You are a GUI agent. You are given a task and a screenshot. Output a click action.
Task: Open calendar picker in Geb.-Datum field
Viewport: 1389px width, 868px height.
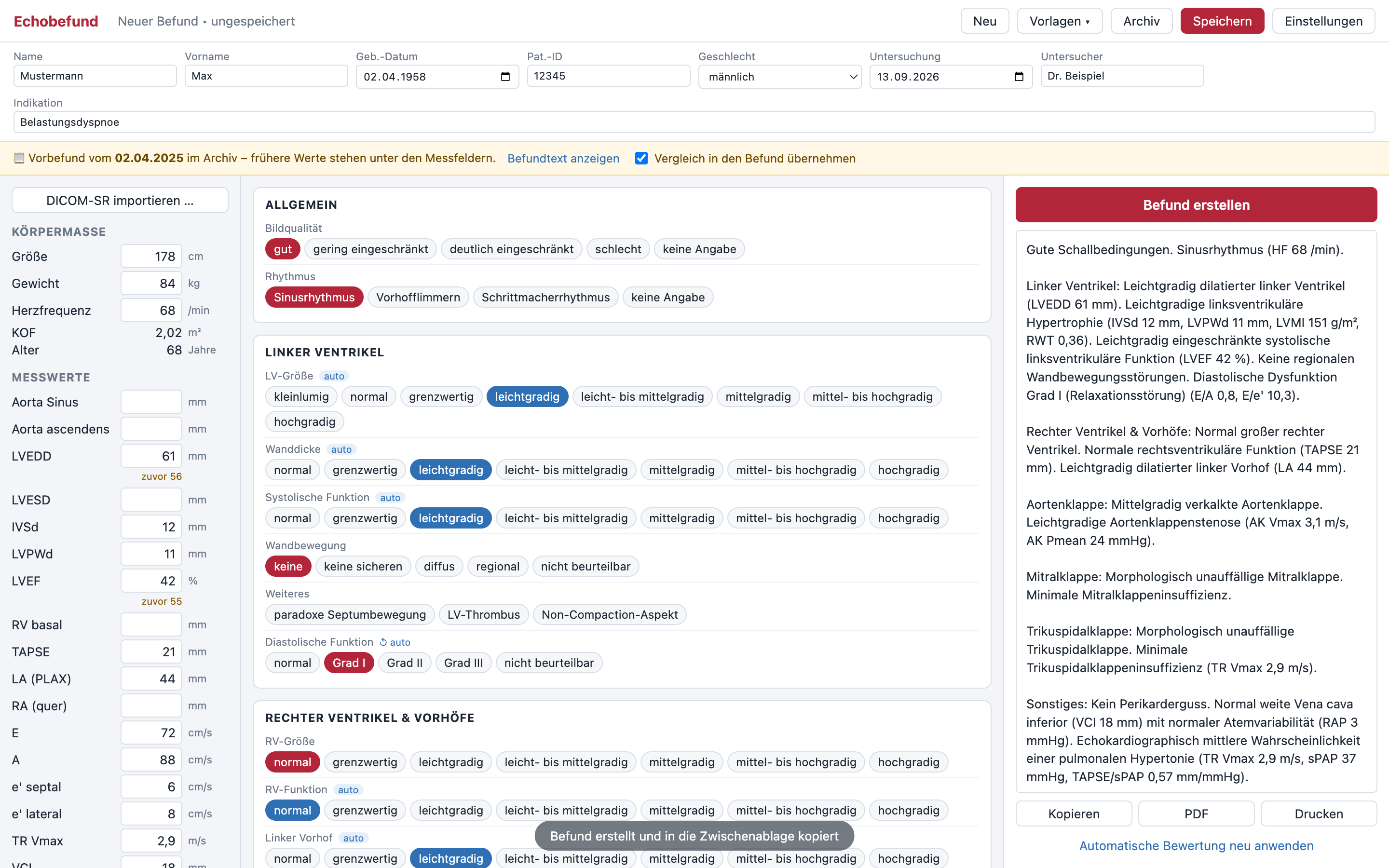[505, 77]
